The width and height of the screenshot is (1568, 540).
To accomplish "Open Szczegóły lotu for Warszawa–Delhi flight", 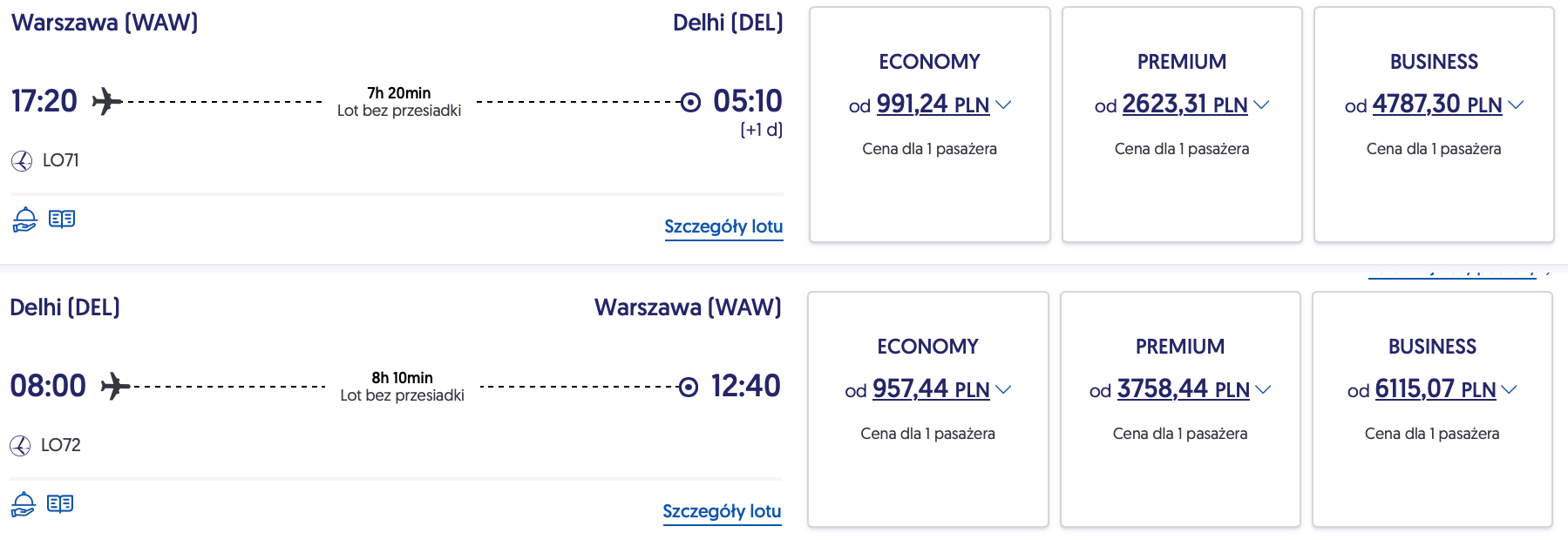I will point(723,226).
